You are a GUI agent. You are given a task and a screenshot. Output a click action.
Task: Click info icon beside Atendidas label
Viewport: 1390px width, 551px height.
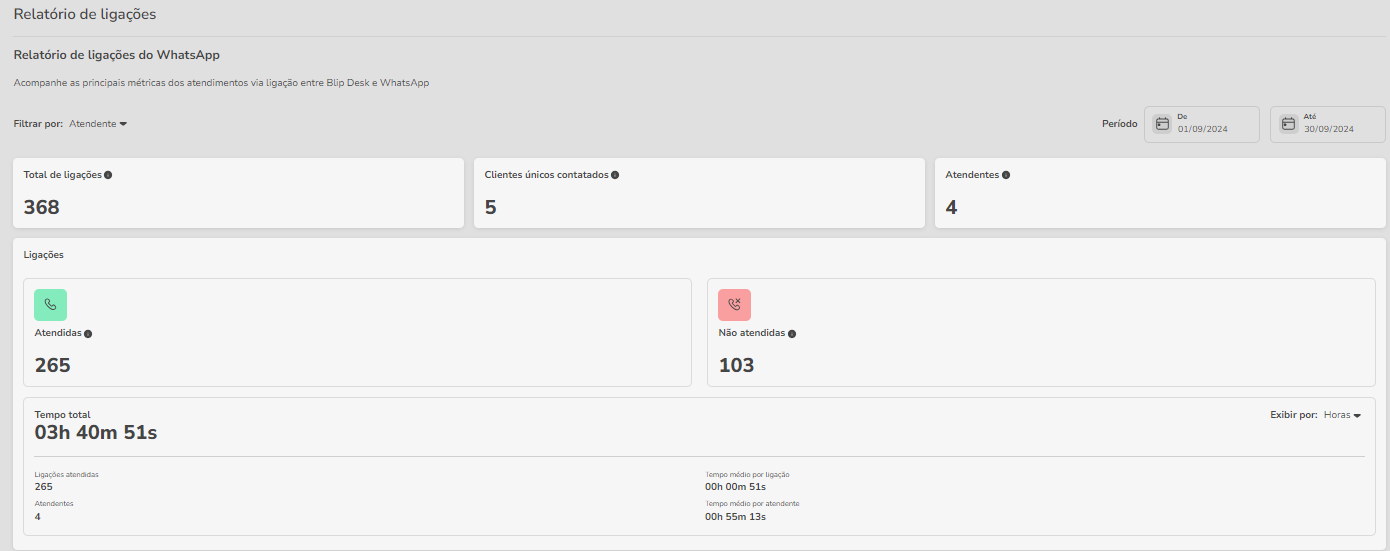(x=88, y=334)
